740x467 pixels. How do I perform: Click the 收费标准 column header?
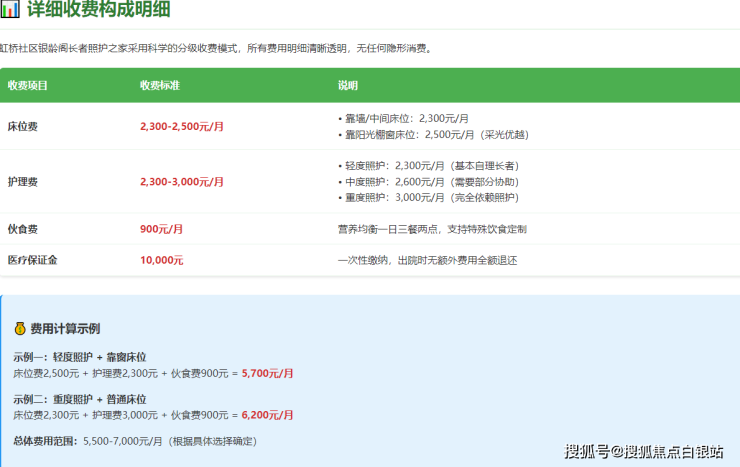160,85
